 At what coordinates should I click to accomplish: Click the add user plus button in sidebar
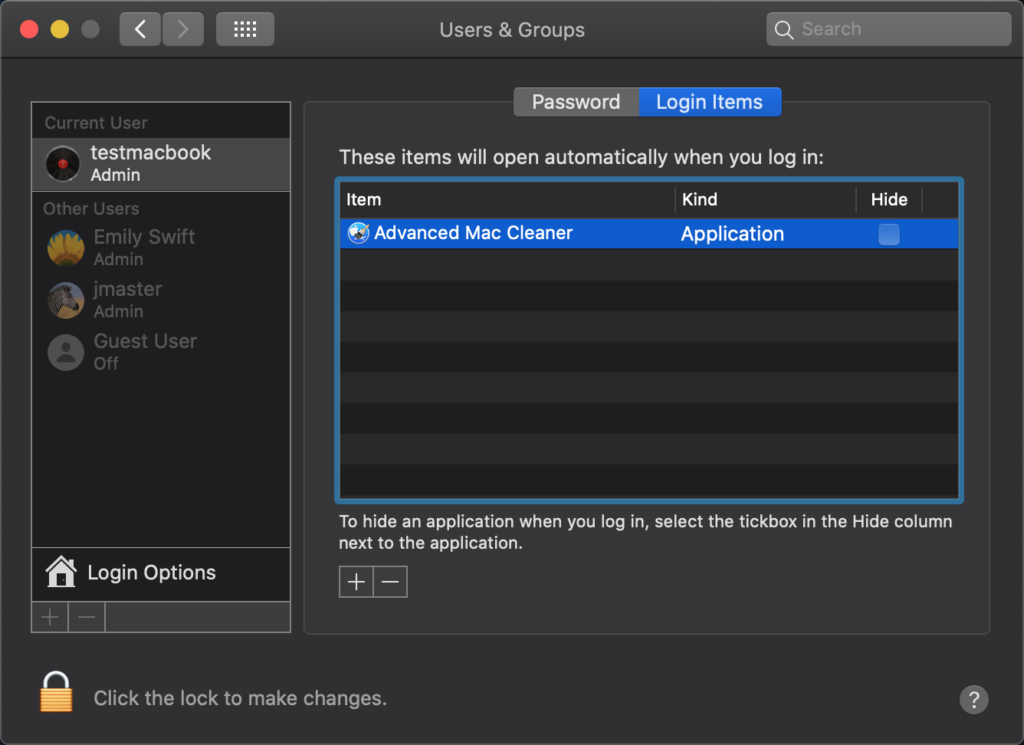pos(50,617)
